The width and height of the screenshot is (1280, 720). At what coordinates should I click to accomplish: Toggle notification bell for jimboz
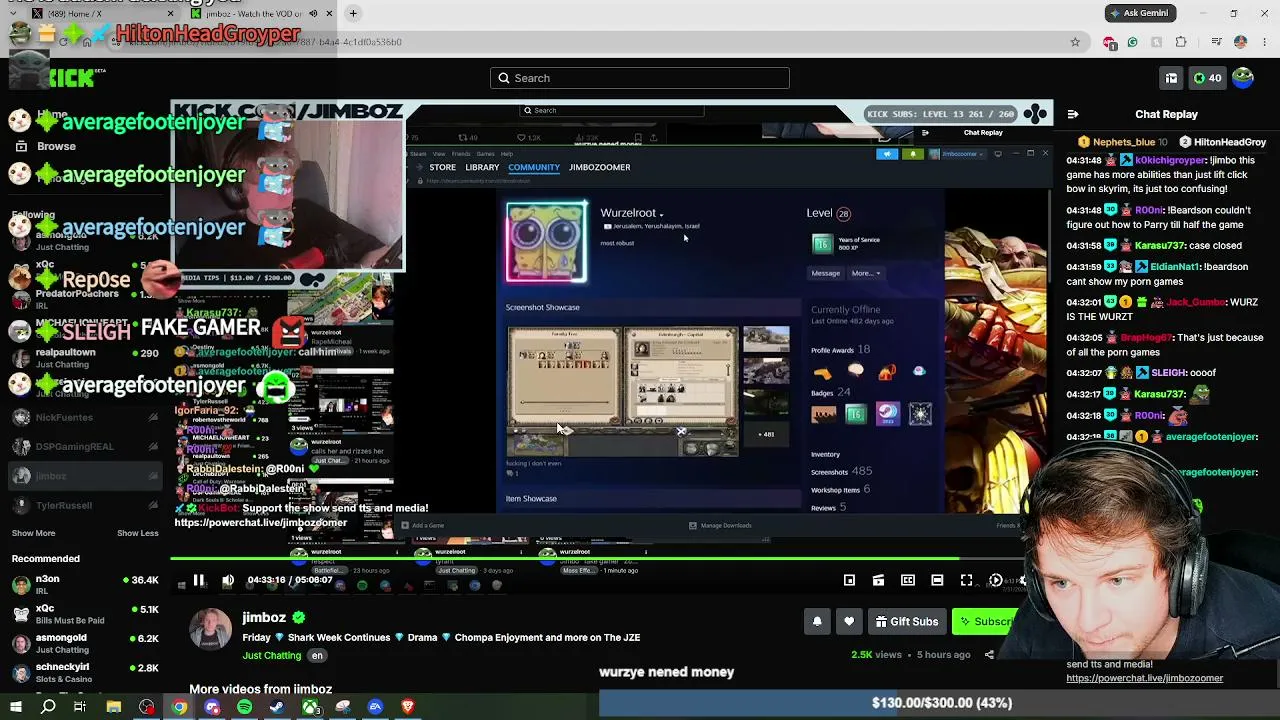pos(817,622)
